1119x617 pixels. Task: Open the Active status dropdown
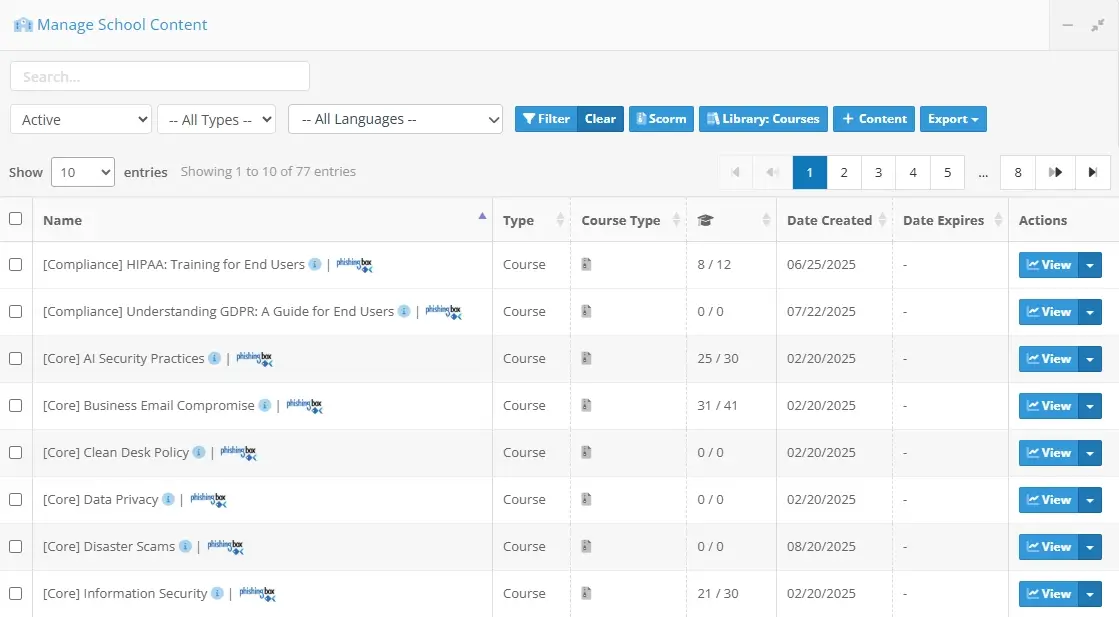click(81, 119)
